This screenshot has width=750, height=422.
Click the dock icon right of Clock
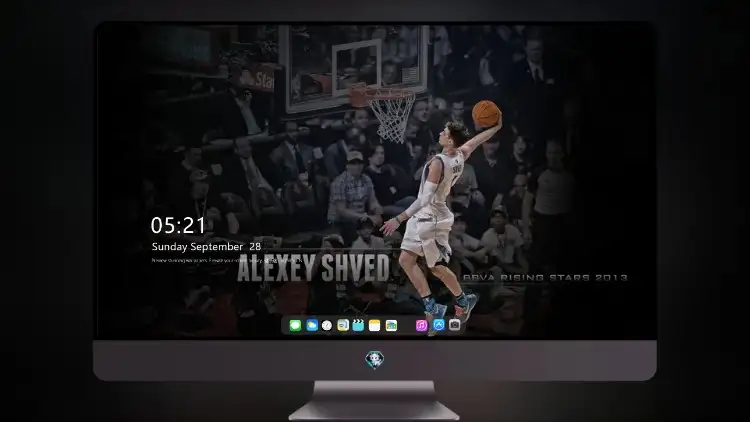342,326
